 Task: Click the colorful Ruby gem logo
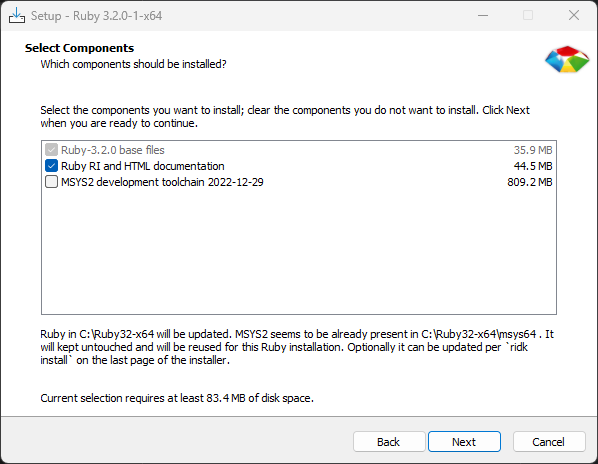point(567,59)
